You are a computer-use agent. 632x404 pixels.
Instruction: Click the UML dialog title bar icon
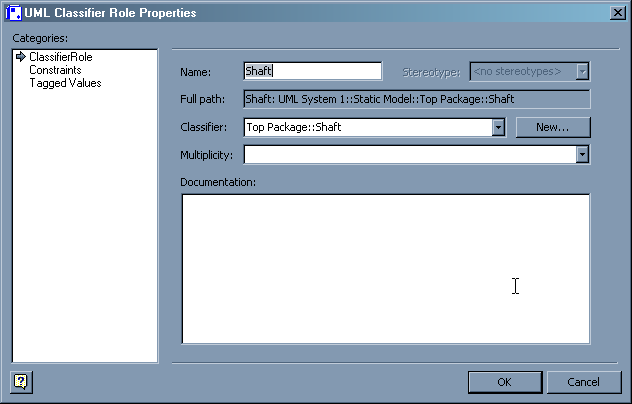tap(14, 12)
